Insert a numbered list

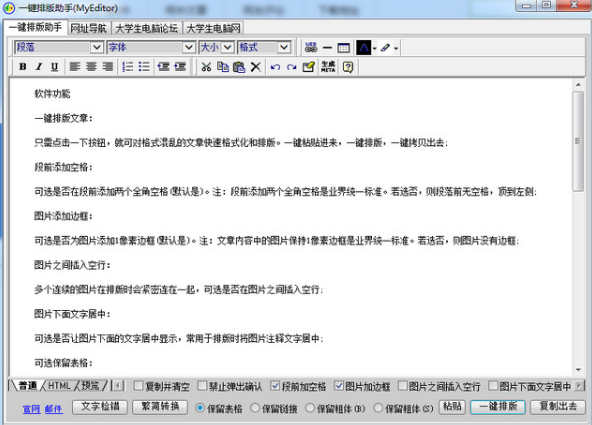click(128, 67)
